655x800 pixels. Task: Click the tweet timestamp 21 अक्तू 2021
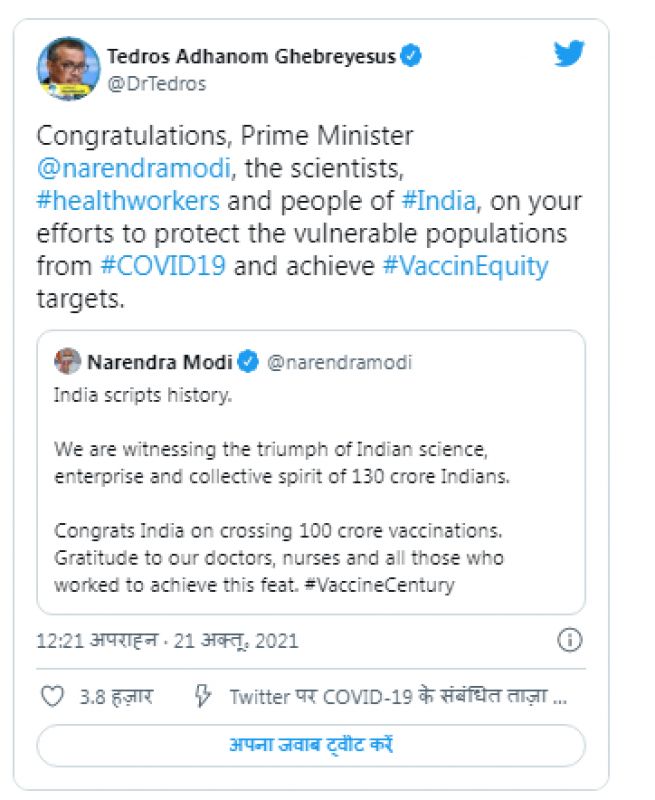[167, 640]
